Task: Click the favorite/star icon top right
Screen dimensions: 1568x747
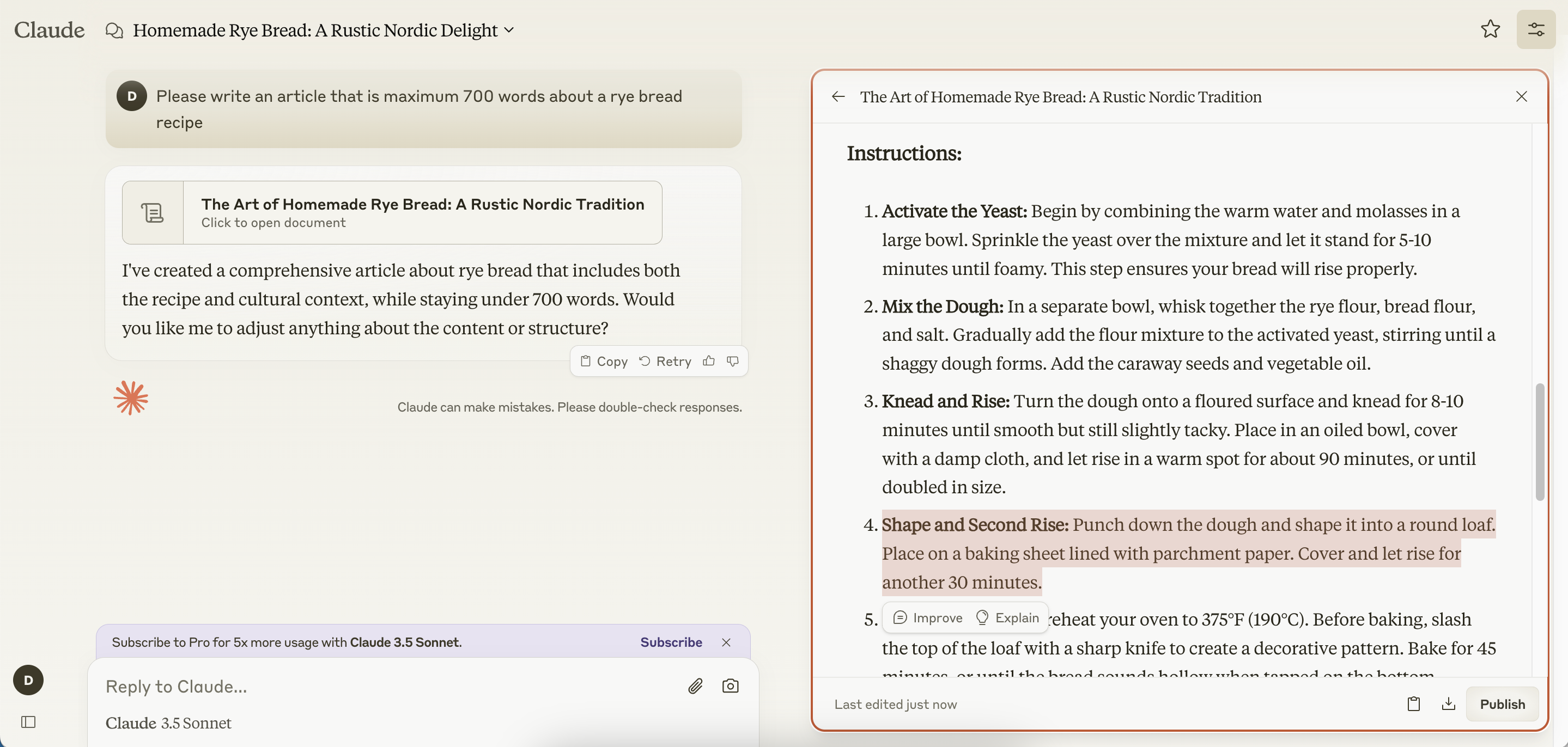Action: coord(1490,28)
